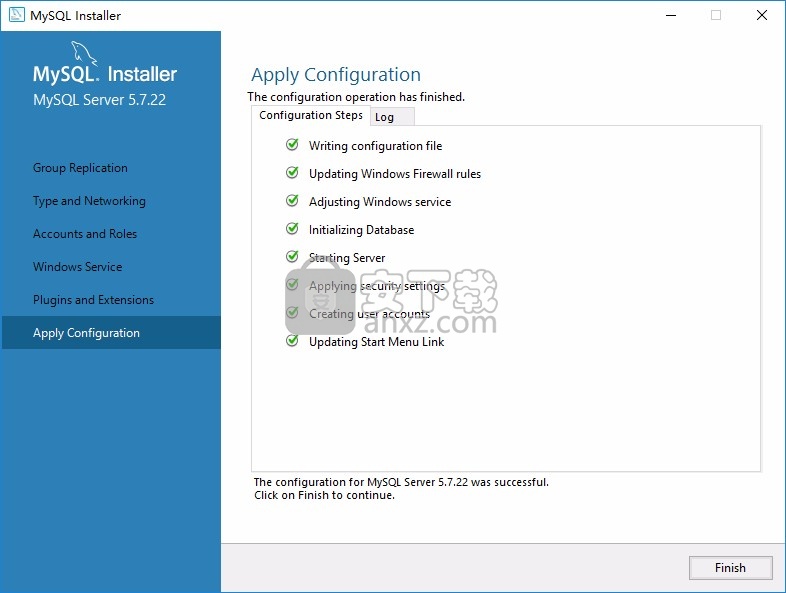Viewport: 786px width, 593px height.
Task: Select Apply Configuration in the sidebar
Action: [111, 332]
